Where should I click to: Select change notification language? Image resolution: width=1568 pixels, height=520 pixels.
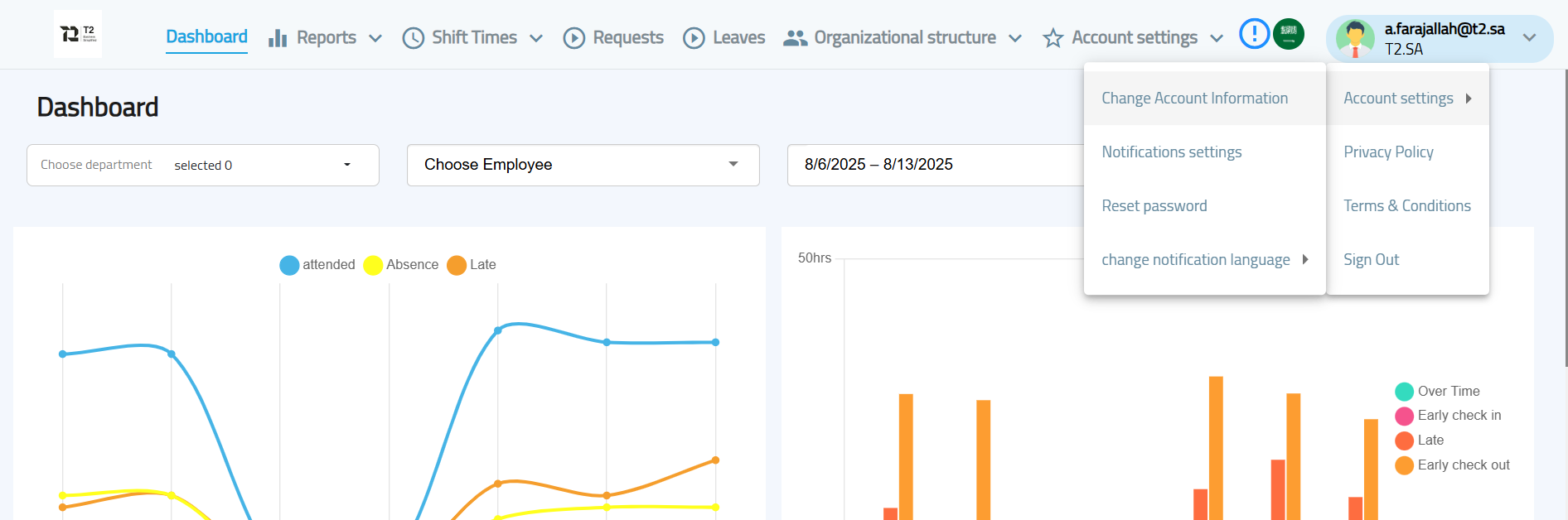tap(1205, 259)
